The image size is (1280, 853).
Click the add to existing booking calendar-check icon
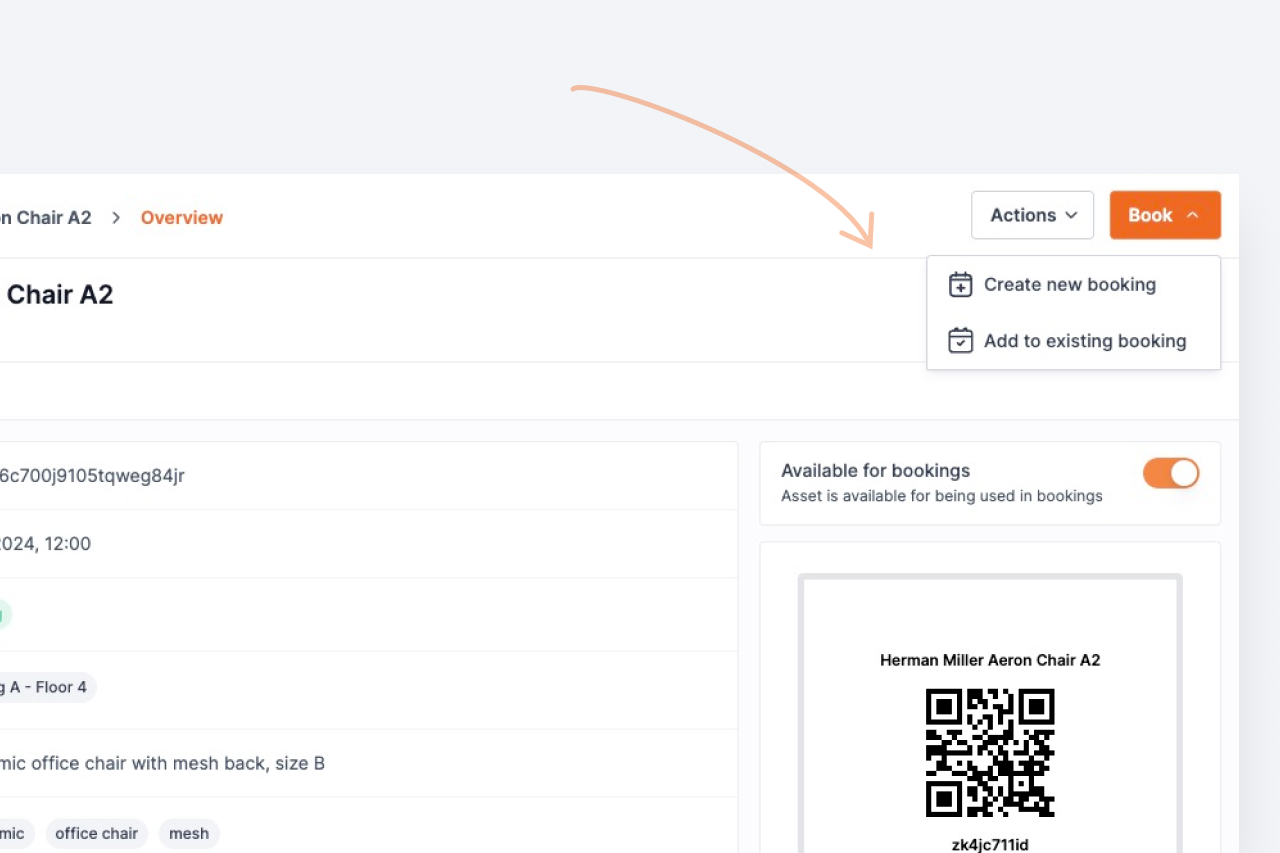pos(960,340)
